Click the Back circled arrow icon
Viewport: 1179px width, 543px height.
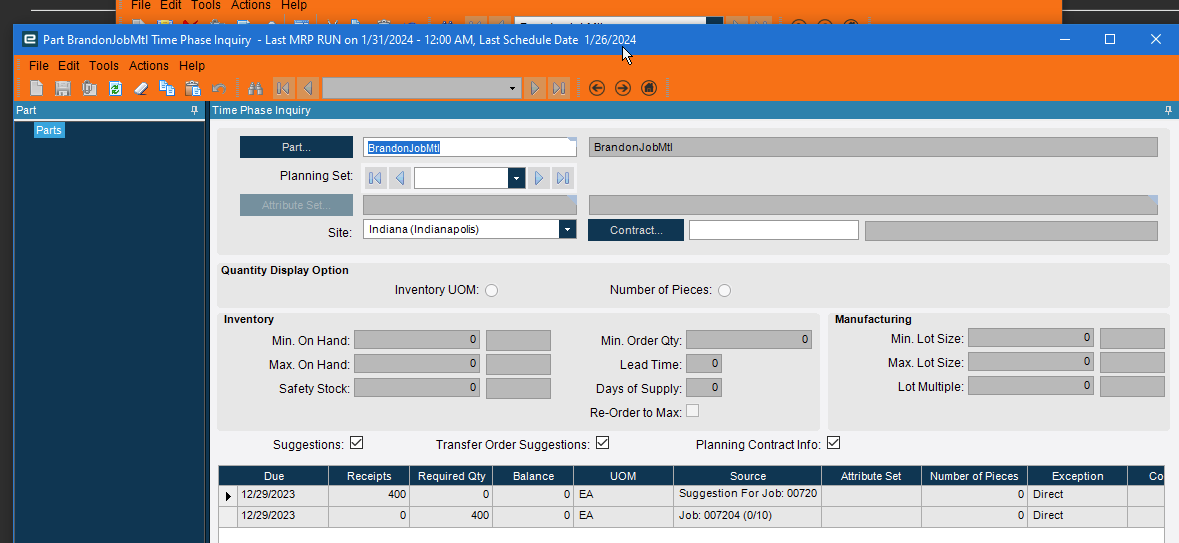597,88
